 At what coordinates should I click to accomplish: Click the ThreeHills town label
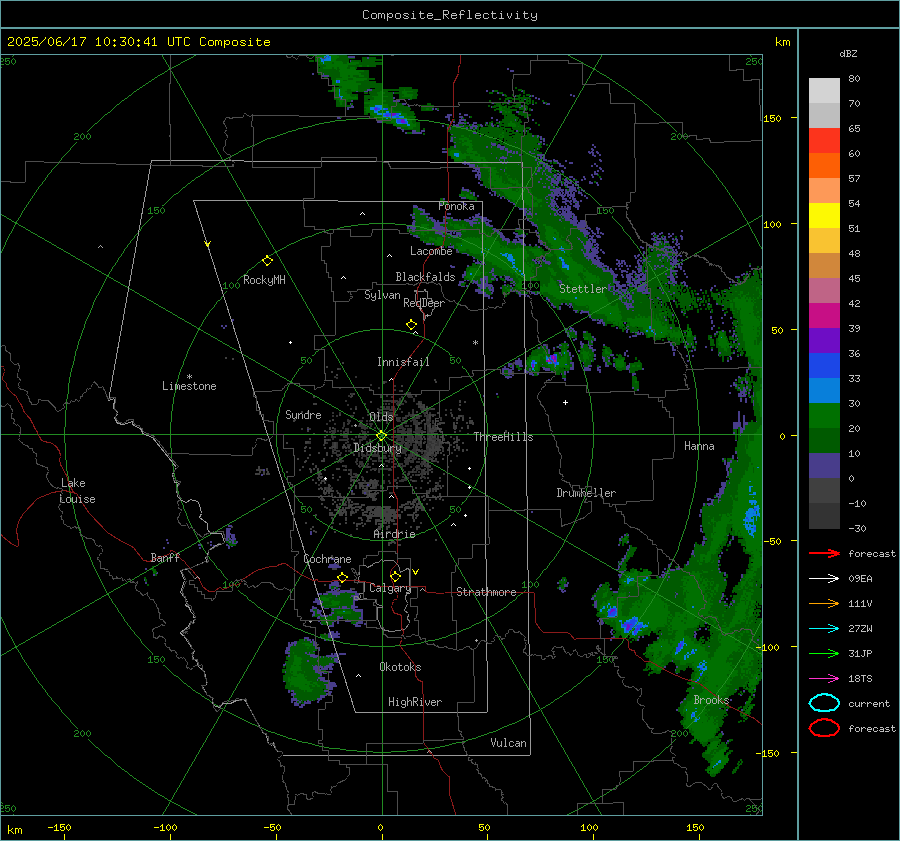(503, 437)
